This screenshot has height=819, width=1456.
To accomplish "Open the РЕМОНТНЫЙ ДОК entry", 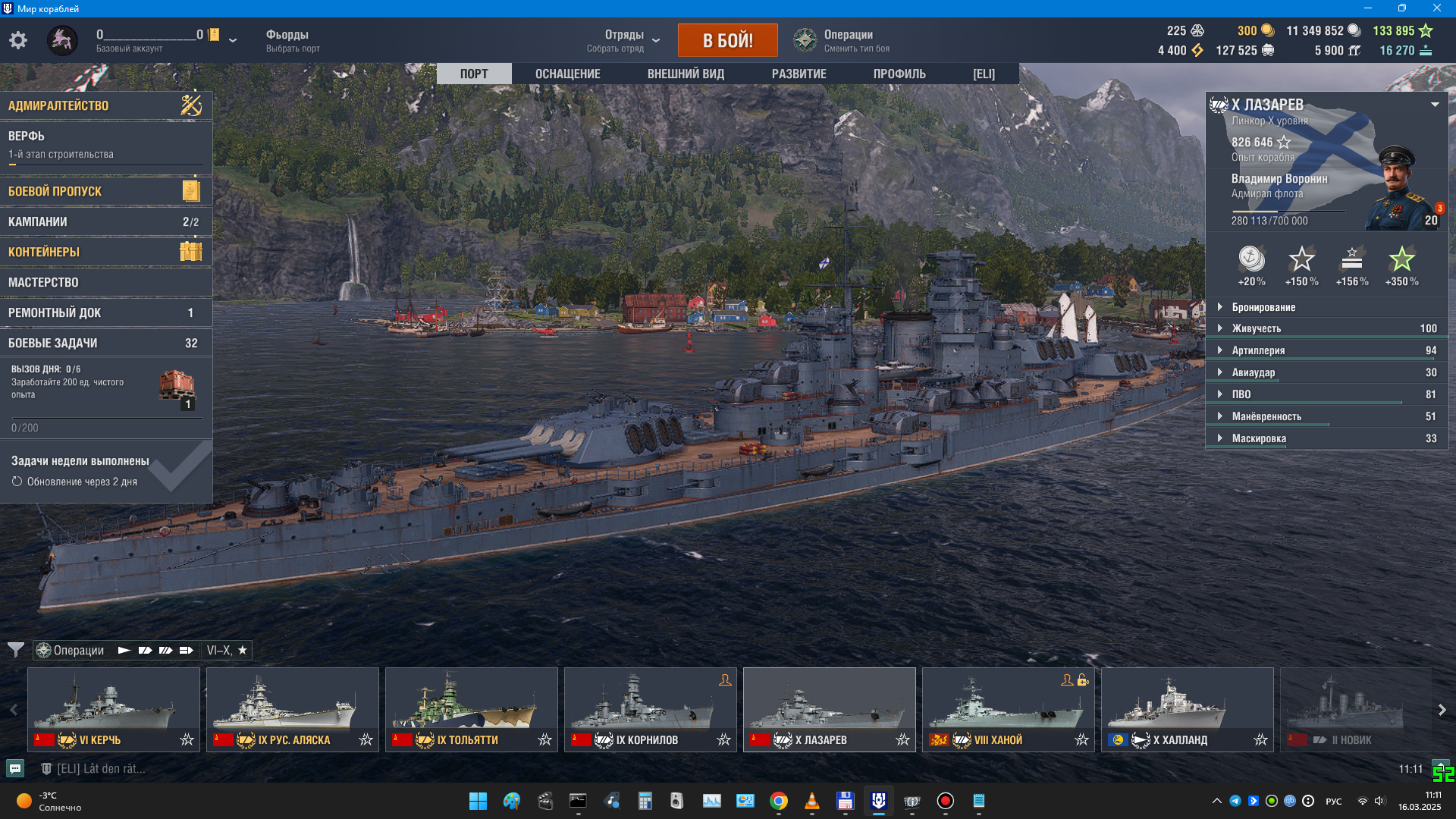I will (x=106, y=312).
